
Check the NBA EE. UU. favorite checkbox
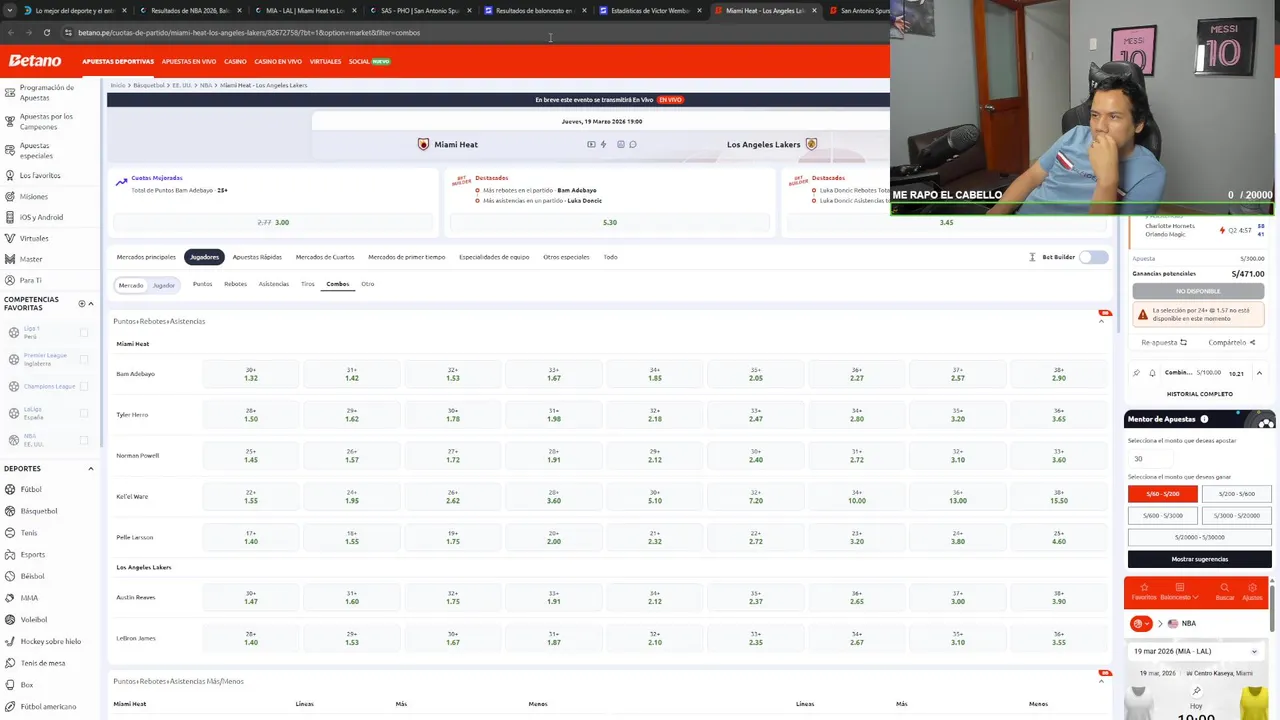(x=84, y=440)
